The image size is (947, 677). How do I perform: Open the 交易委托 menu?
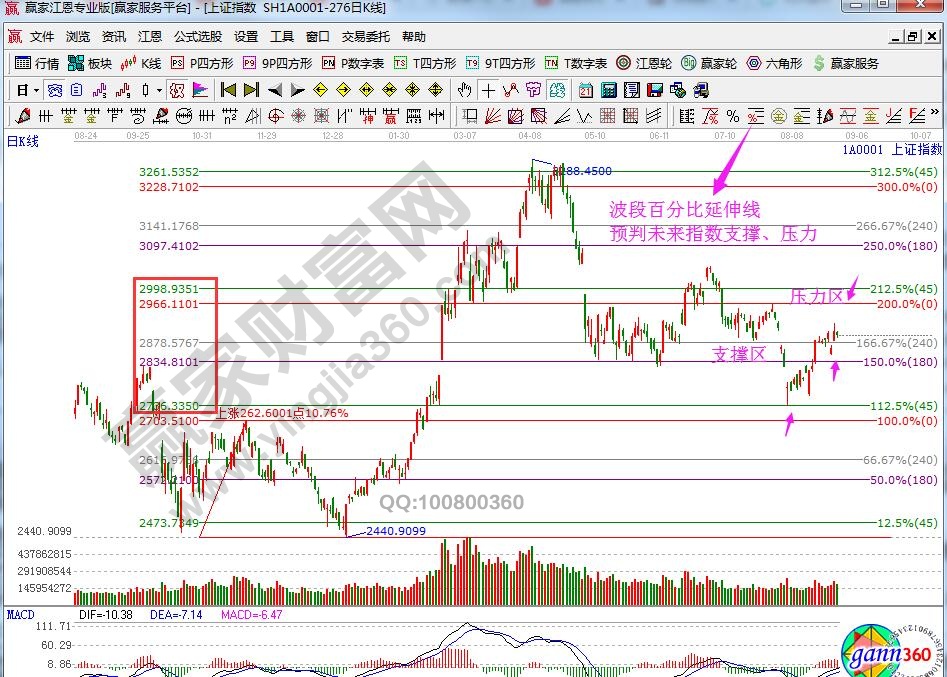click(366, 37)
